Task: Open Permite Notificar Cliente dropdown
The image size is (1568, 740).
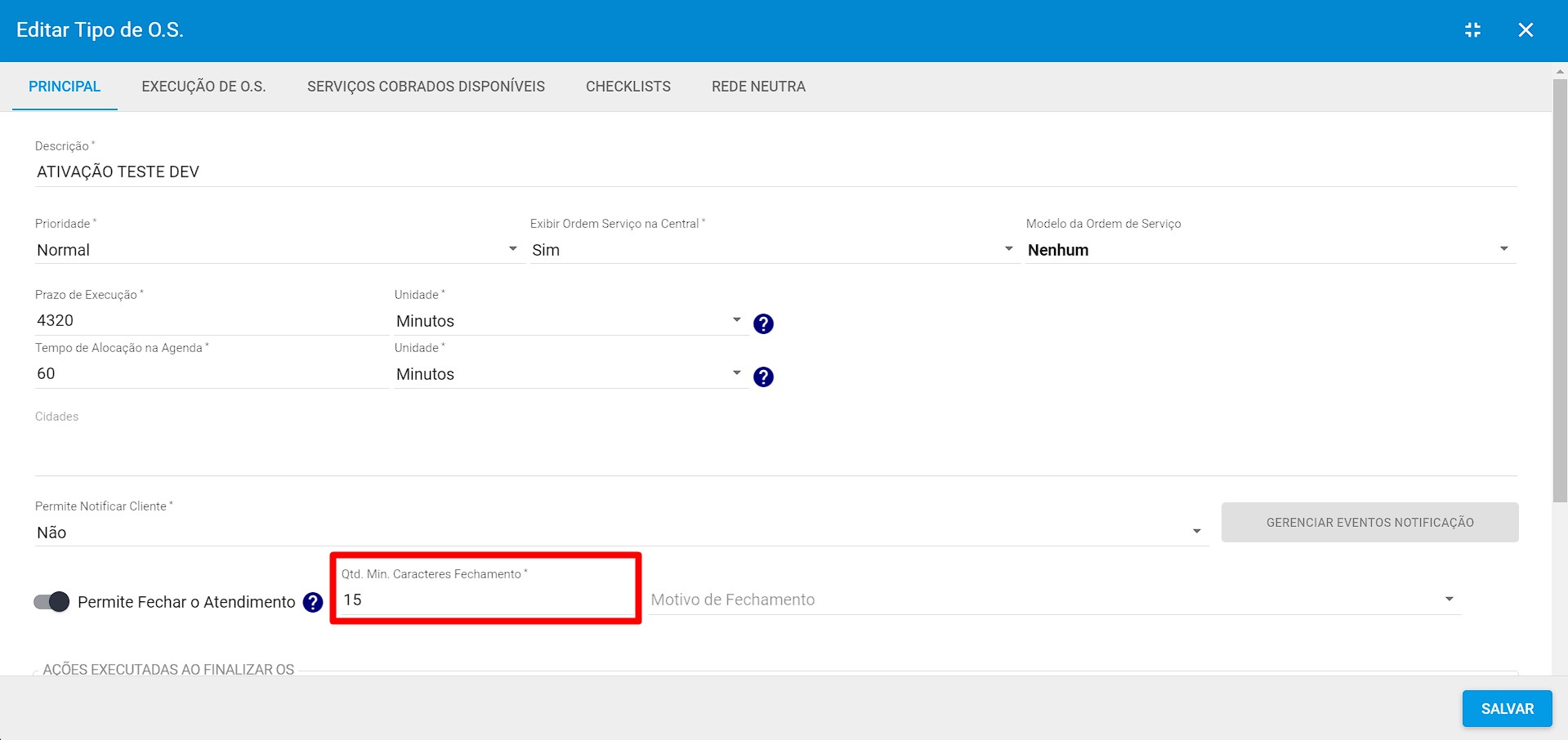Action: point(621,533)
